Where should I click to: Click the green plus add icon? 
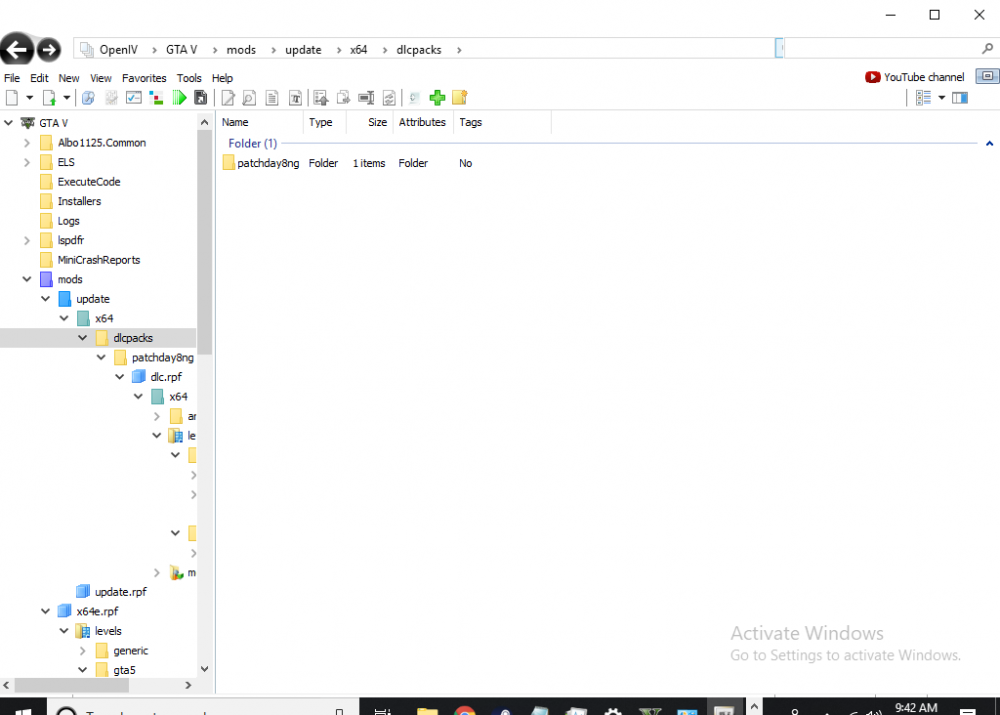point(437,98)
